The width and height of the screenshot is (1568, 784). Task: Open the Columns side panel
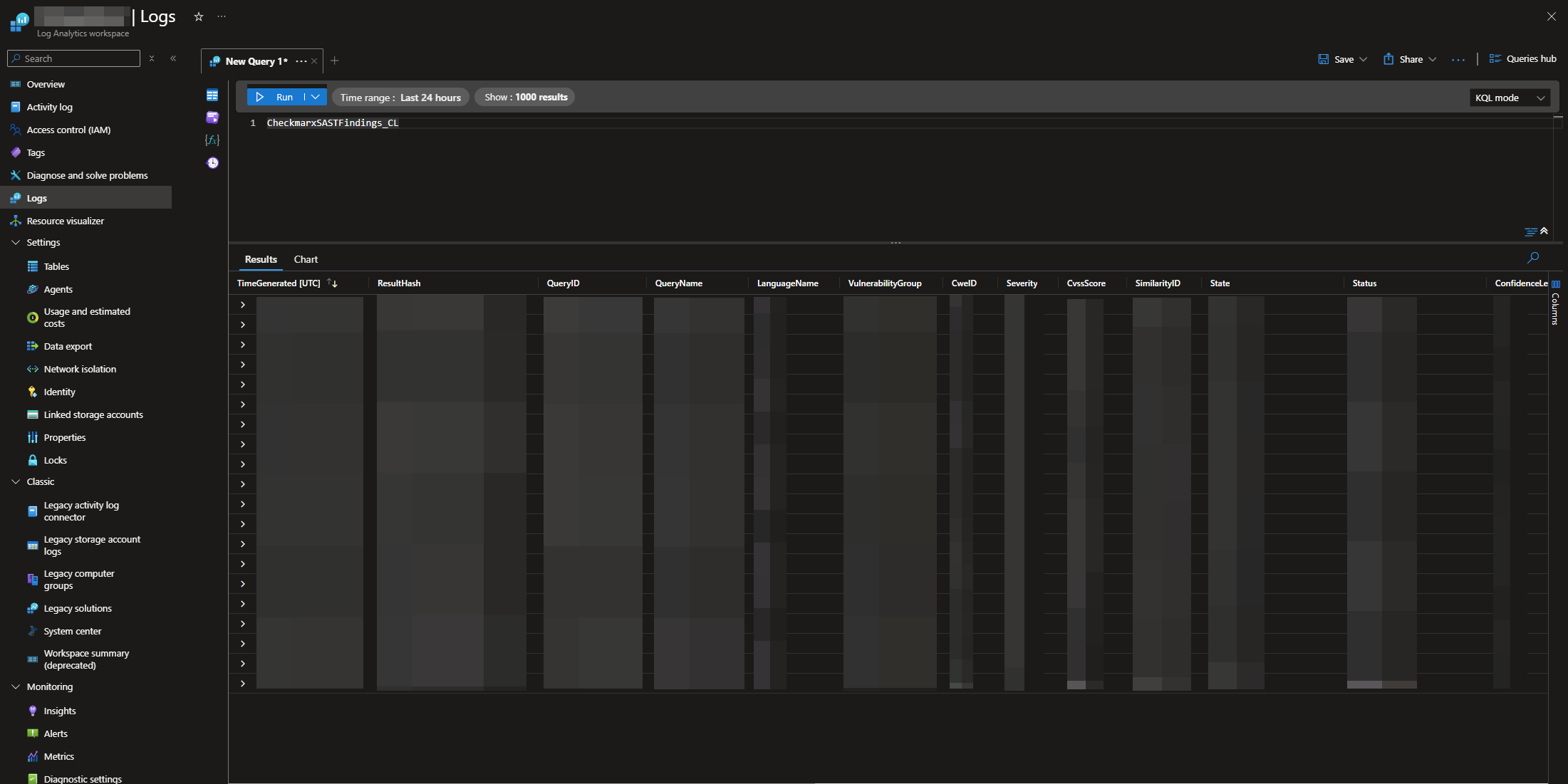(x=1555, y=303)
